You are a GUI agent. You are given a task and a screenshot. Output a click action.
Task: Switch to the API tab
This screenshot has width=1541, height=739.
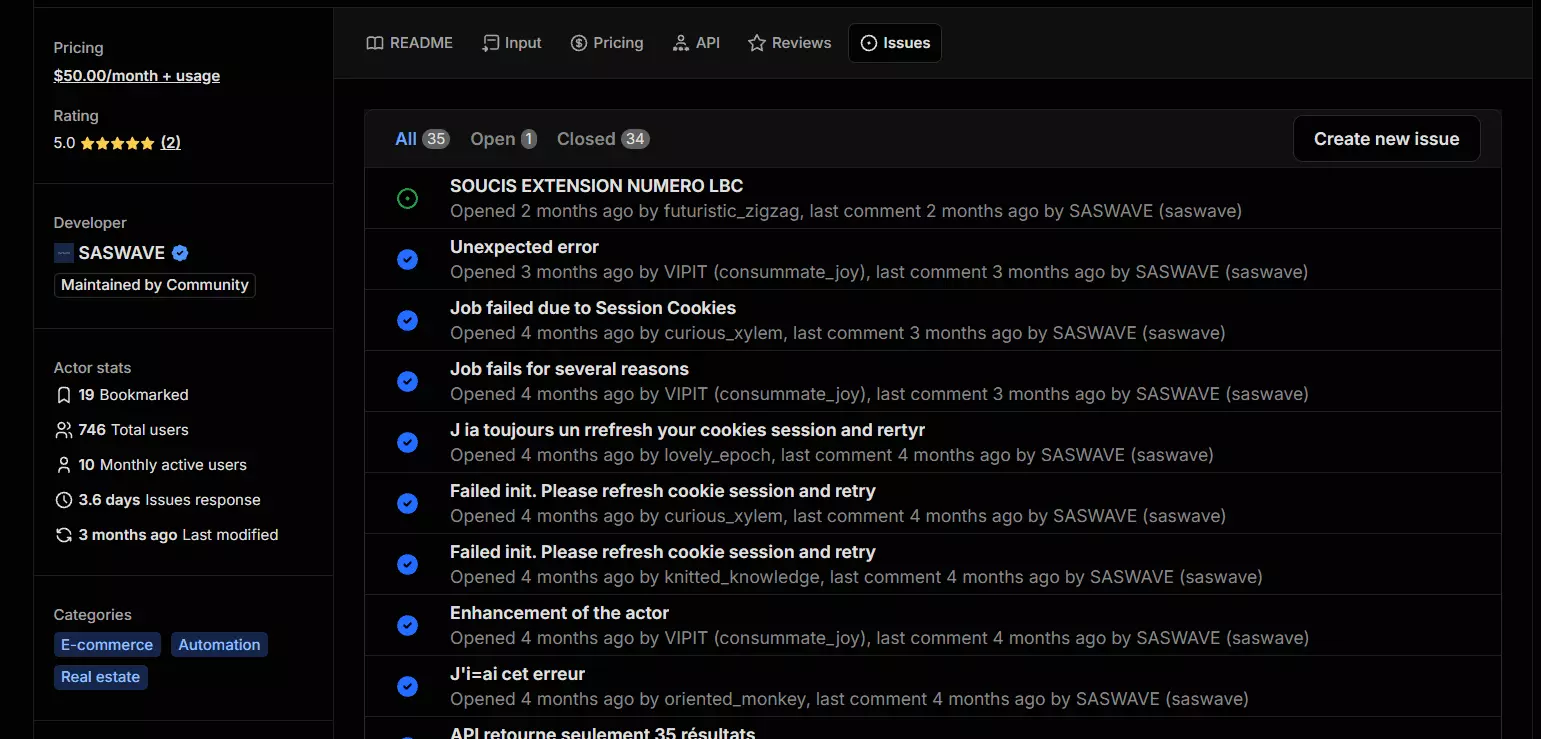click(x=696, y=43)
